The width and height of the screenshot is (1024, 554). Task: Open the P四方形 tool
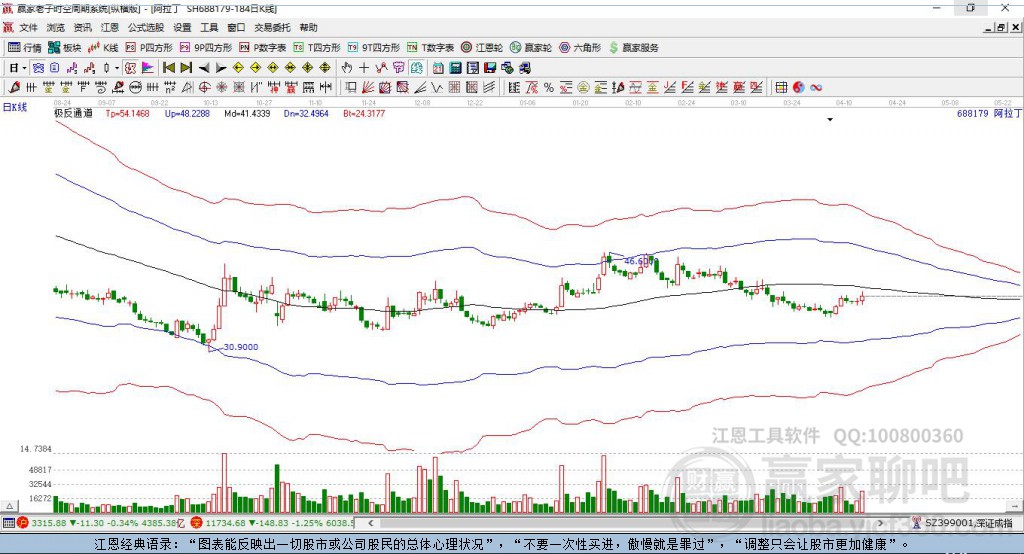coord(150,48)
